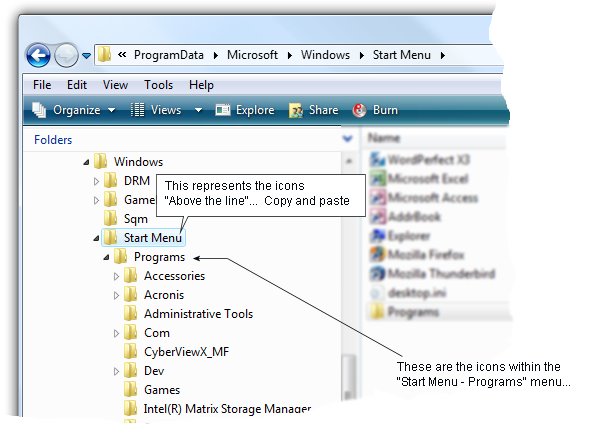Viewport: 590px width, 433px height.
Task: Expand the Dev folder node
Action: pyautogui.click(x=116, y=371)
